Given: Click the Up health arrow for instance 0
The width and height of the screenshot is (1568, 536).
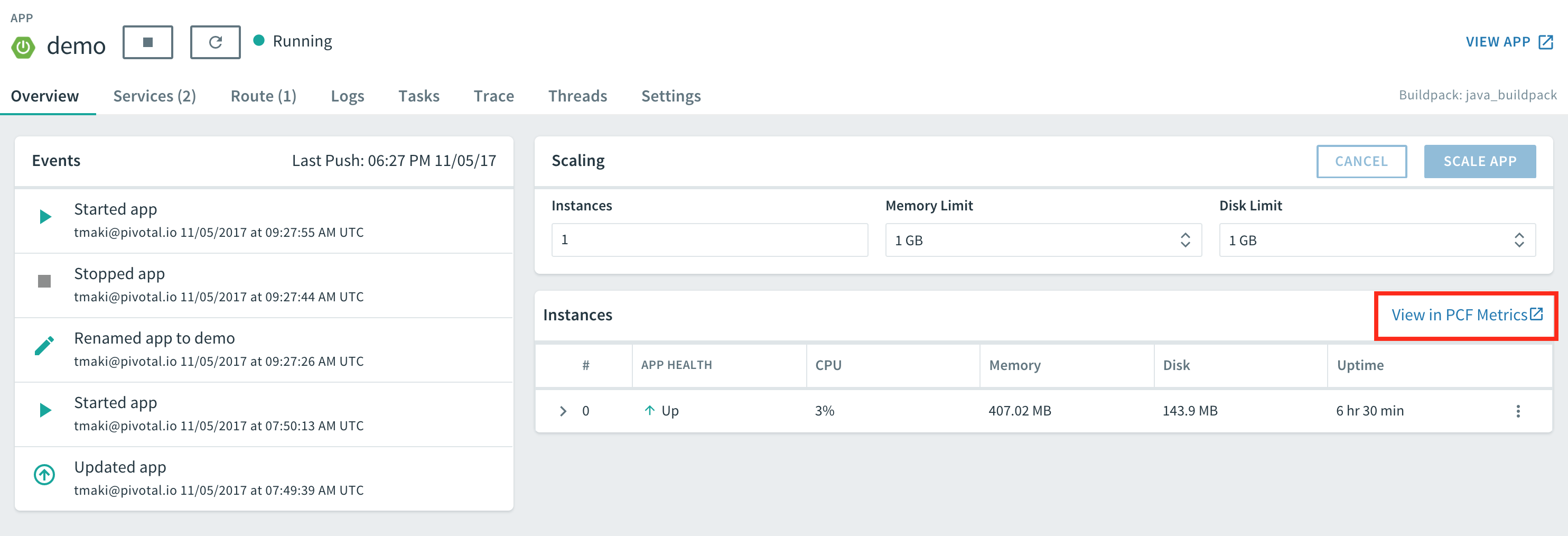Looking at the screenshot, I should click(x=649, y=411).
